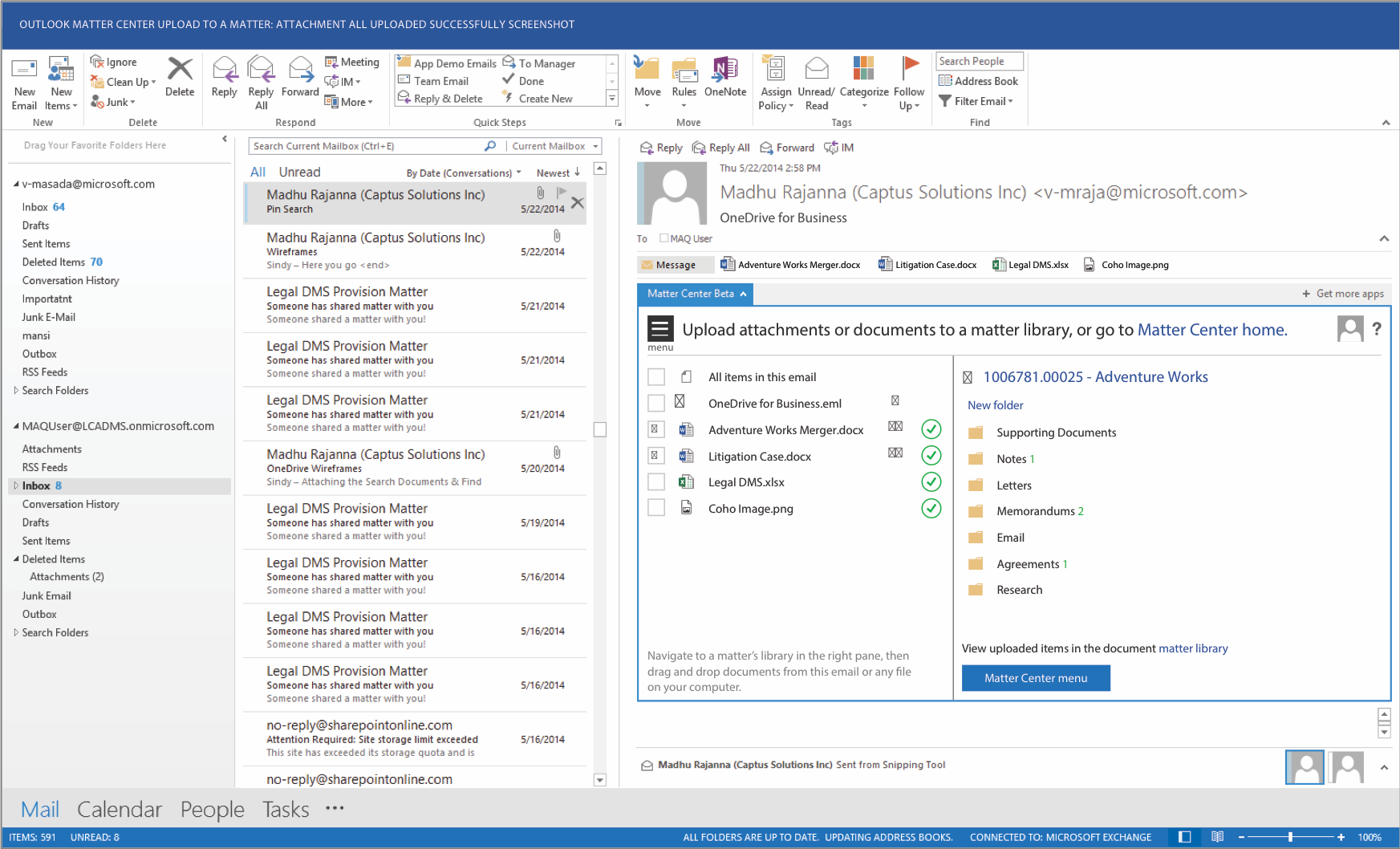This screenshot has width=1400, height=849.
Task: Switch to the Tasks view
Action: 286,810
